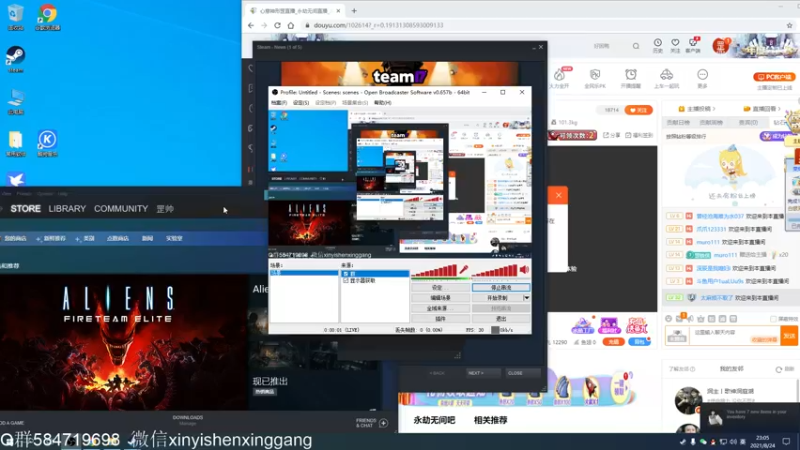Open Steam STORE tab
The image size is (800, 450).
coord(26,209)
